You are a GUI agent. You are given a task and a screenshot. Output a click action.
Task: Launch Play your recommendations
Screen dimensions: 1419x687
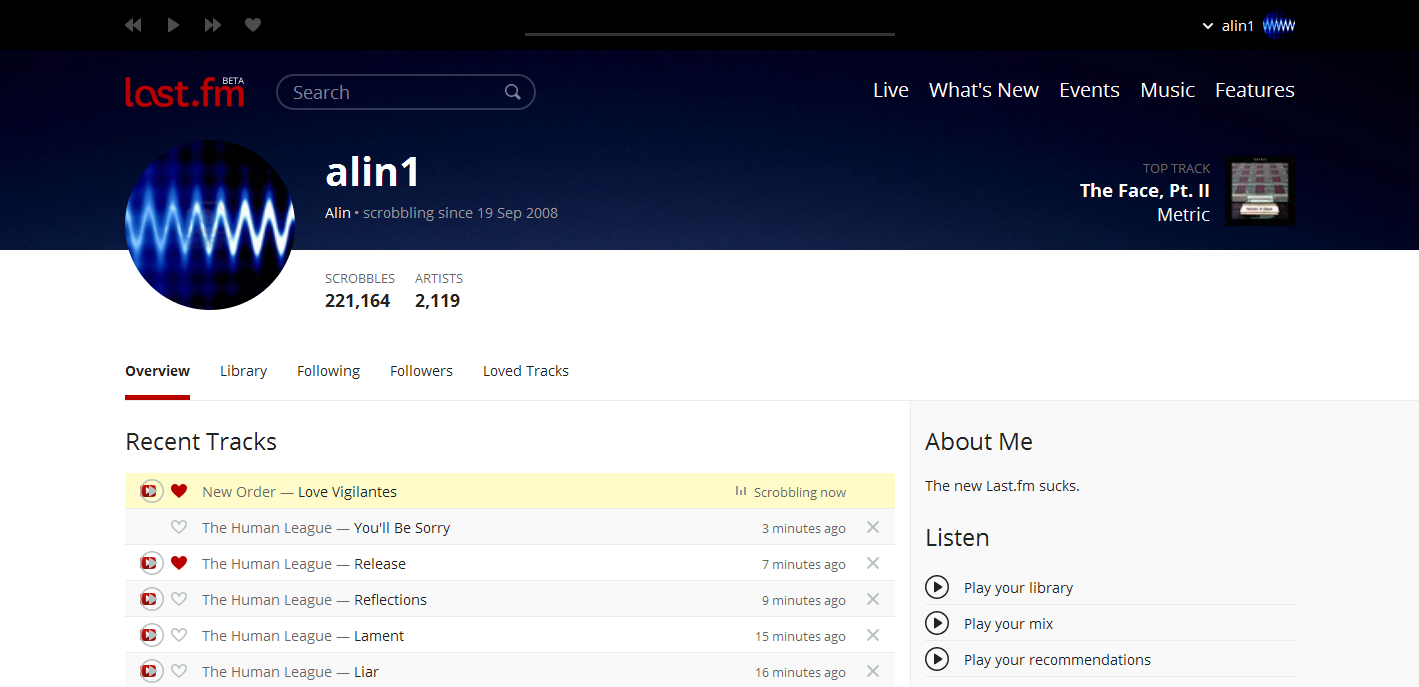click(1057, 659)
